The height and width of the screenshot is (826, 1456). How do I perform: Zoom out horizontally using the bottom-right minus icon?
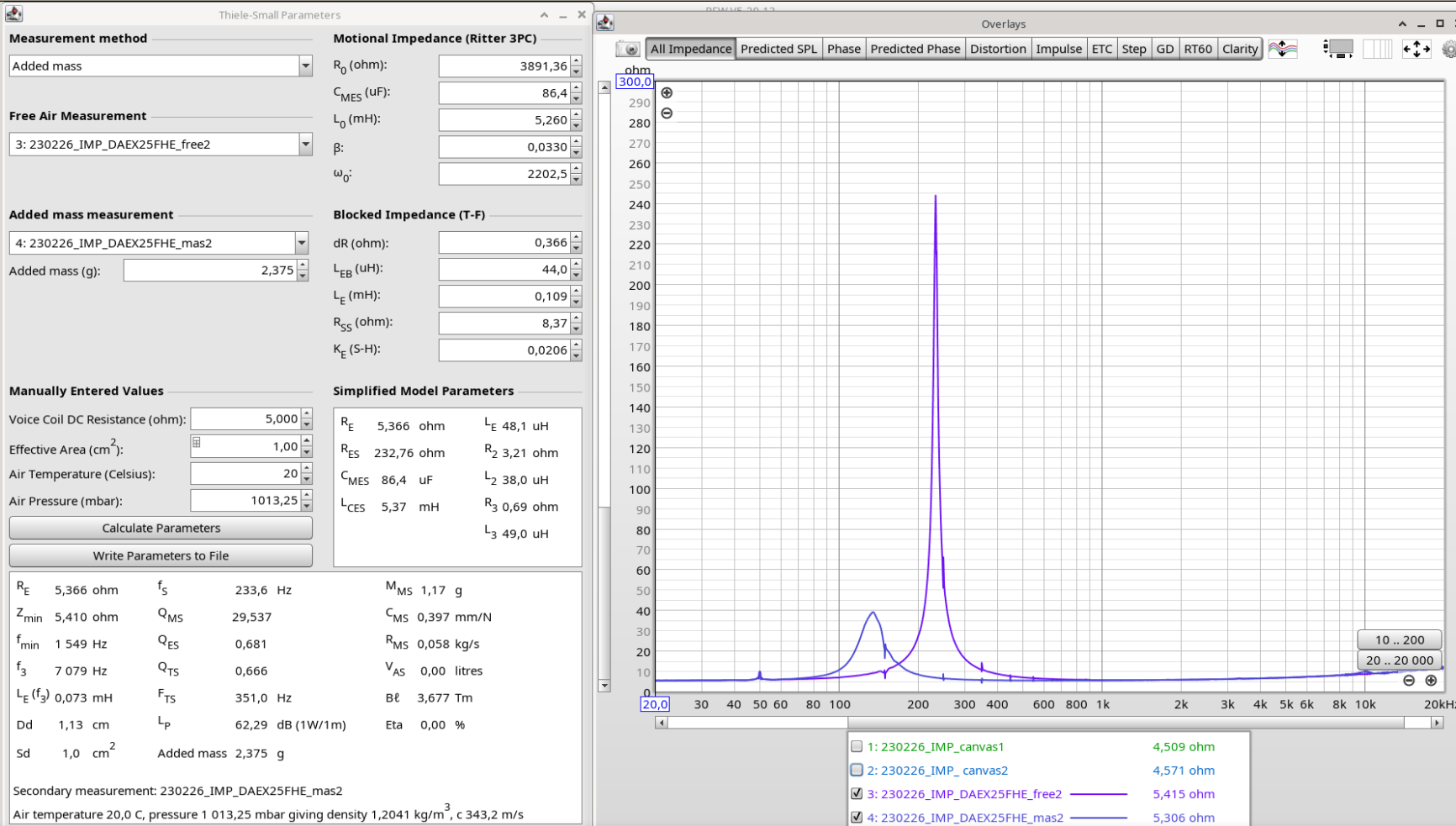coord(1409,681)
